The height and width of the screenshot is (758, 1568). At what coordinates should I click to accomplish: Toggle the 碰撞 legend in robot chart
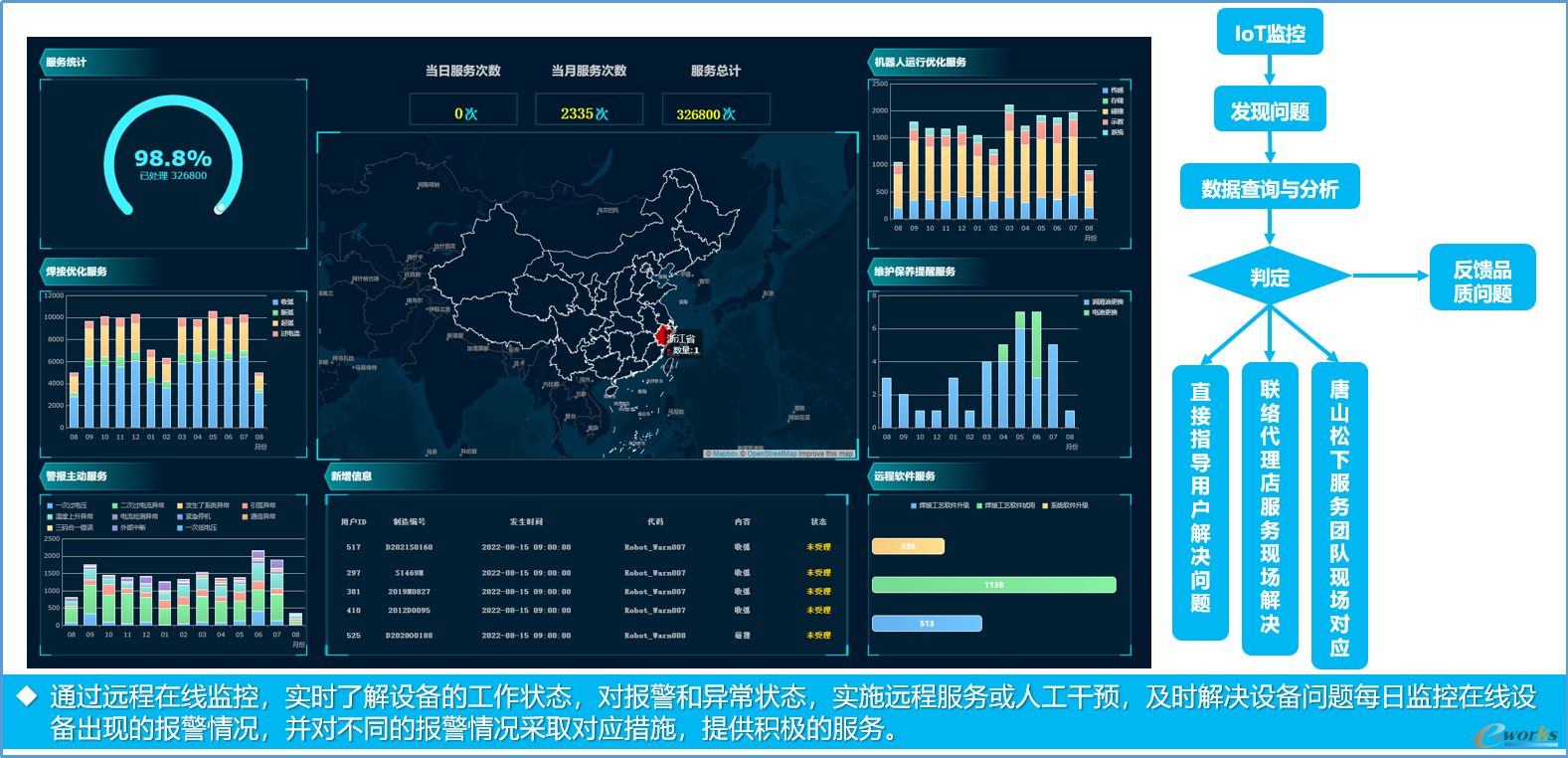tap(1114, 111)
